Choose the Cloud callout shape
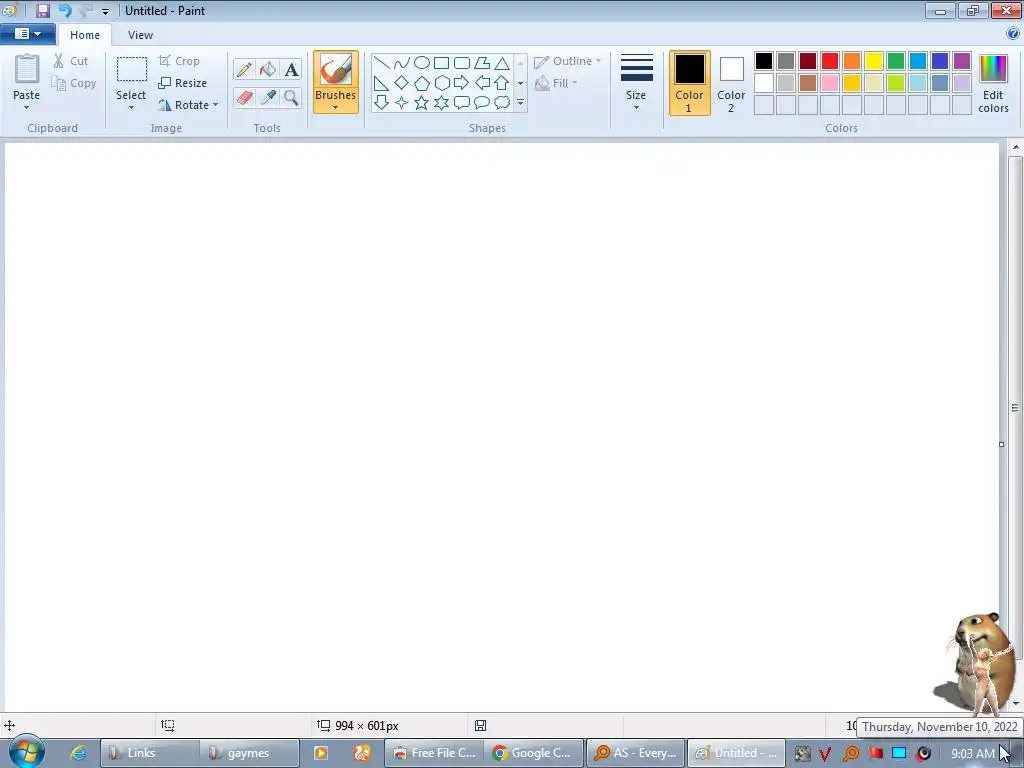 click(502, 103)
